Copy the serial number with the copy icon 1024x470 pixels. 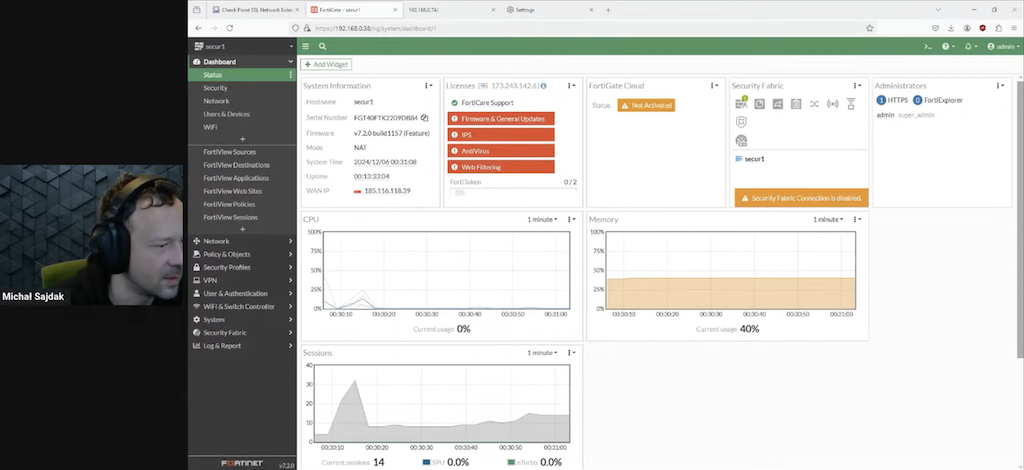click(425, 117)
